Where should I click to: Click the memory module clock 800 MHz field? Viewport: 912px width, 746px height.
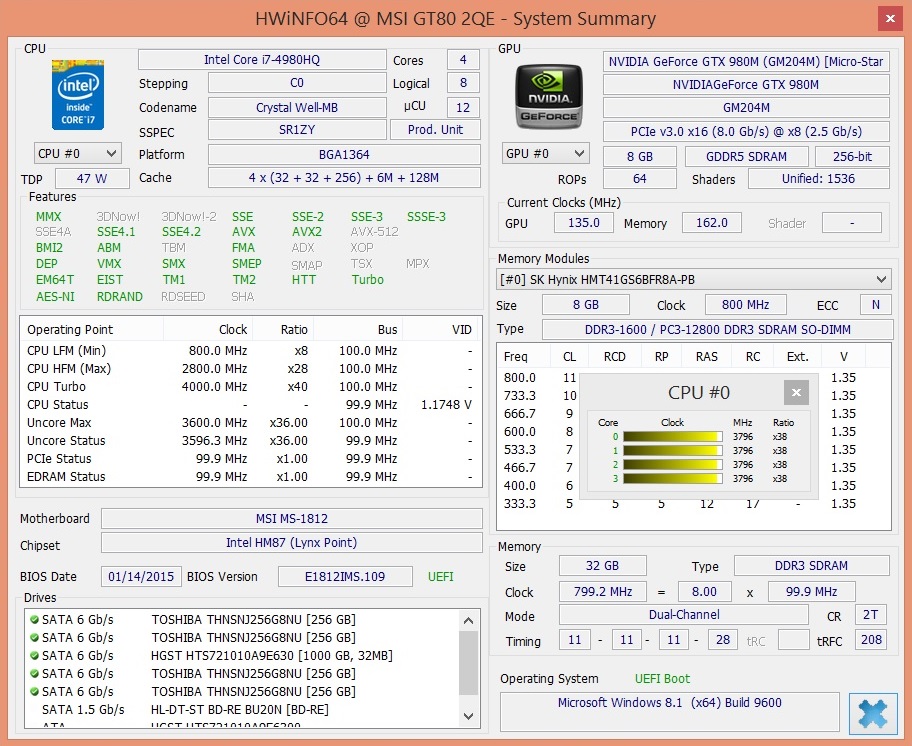(x=746, y=305)
